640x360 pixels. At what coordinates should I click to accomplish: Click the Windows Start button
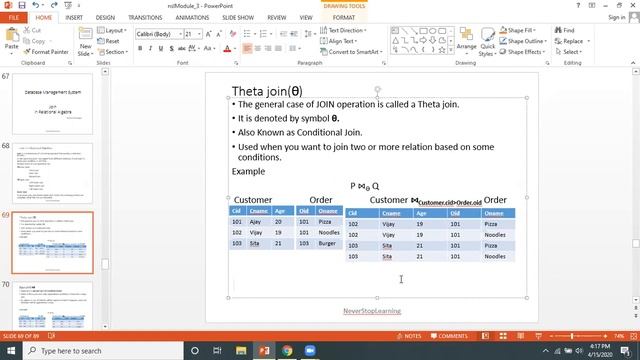point(11,351)
